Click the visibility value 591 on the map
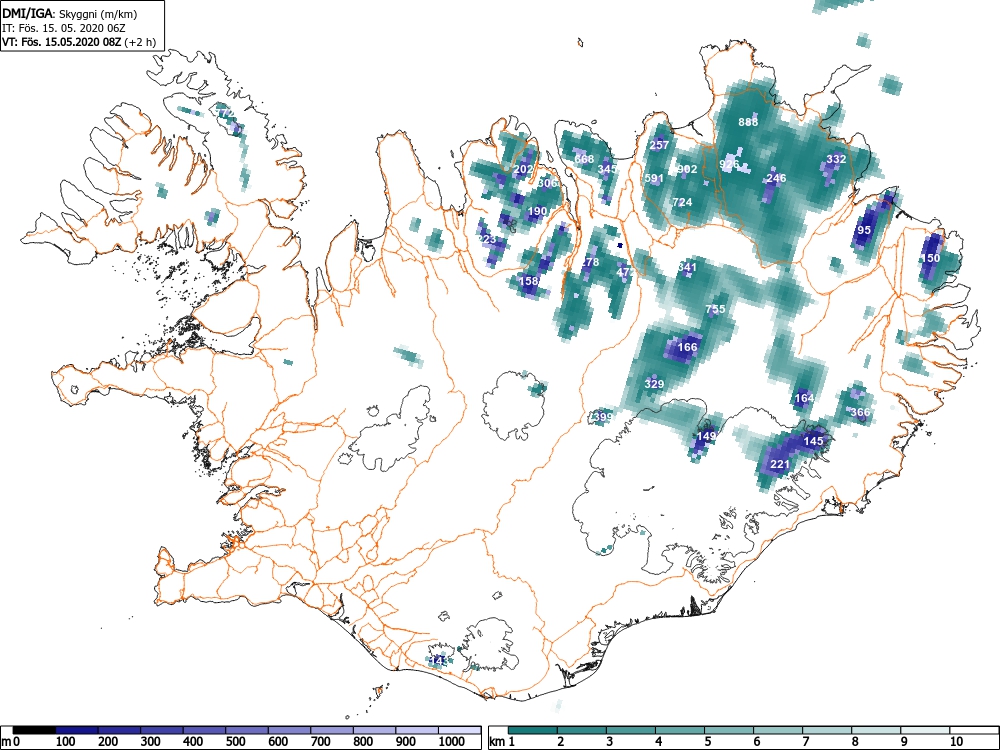Viewport: 1000px width, 750px height. (654, 179)
